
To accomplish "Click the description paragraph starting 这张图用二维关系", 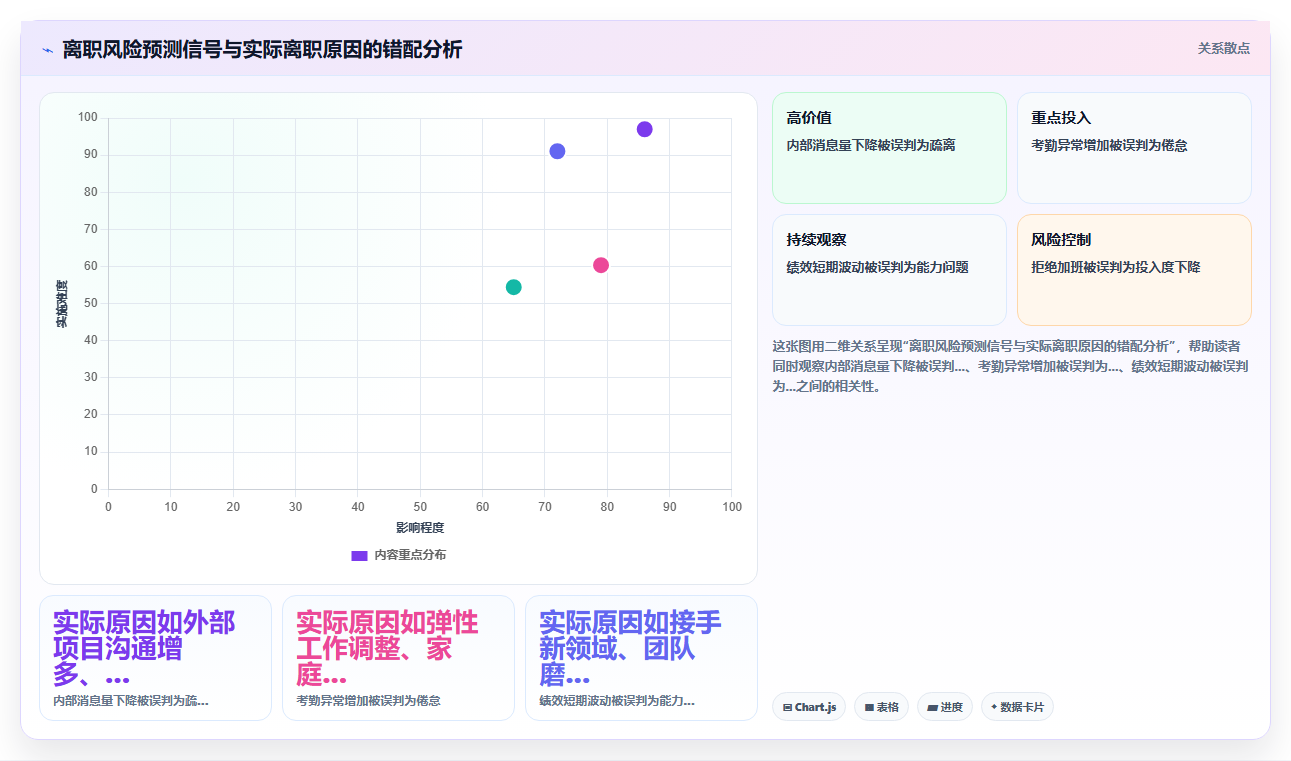I will pos(1010,366).
